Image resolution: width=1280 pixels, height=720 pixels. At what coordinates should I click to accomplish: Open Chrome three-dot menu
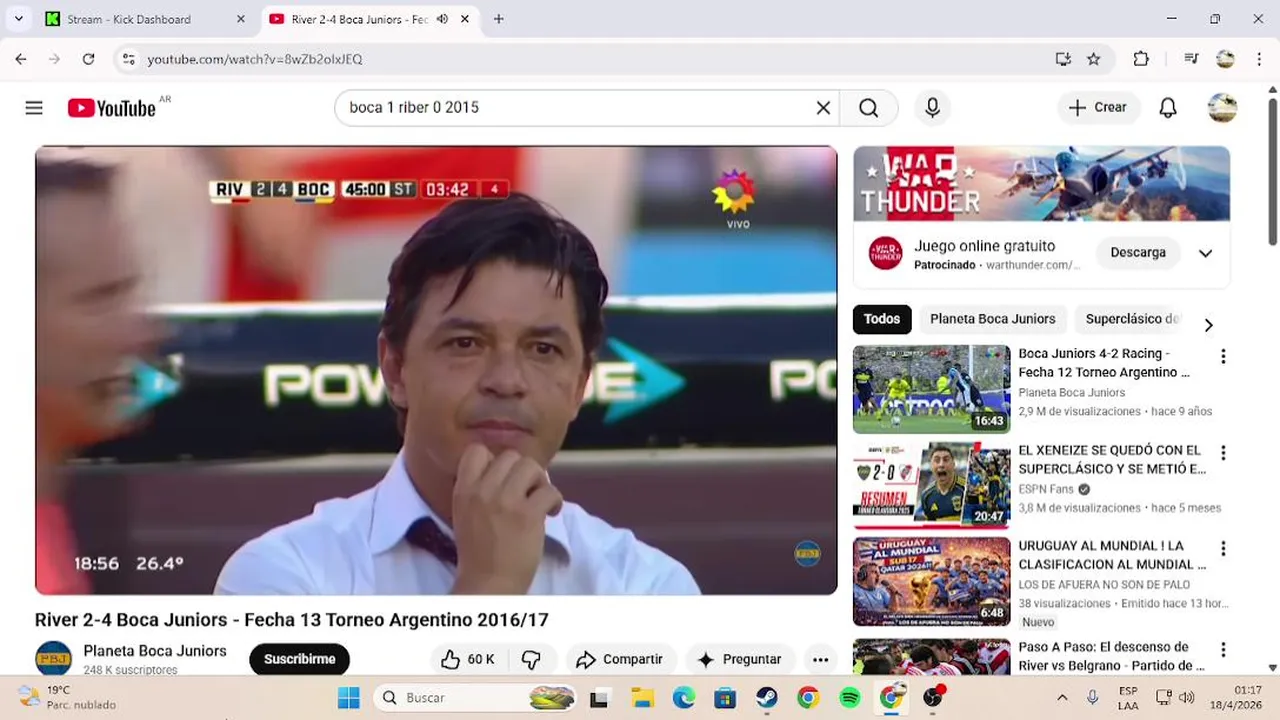point(1259,59)
